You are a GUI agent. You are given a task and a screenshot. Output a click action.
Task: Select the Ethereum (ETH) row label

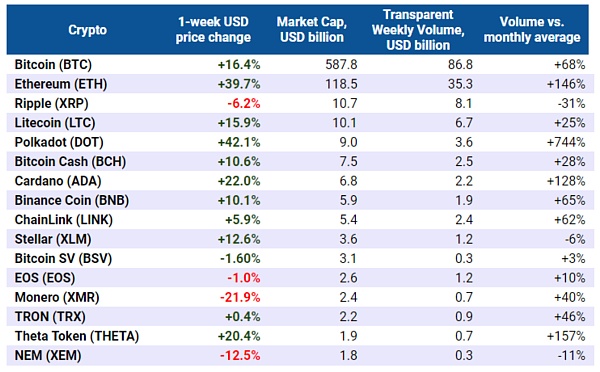[x=61, y=84]
